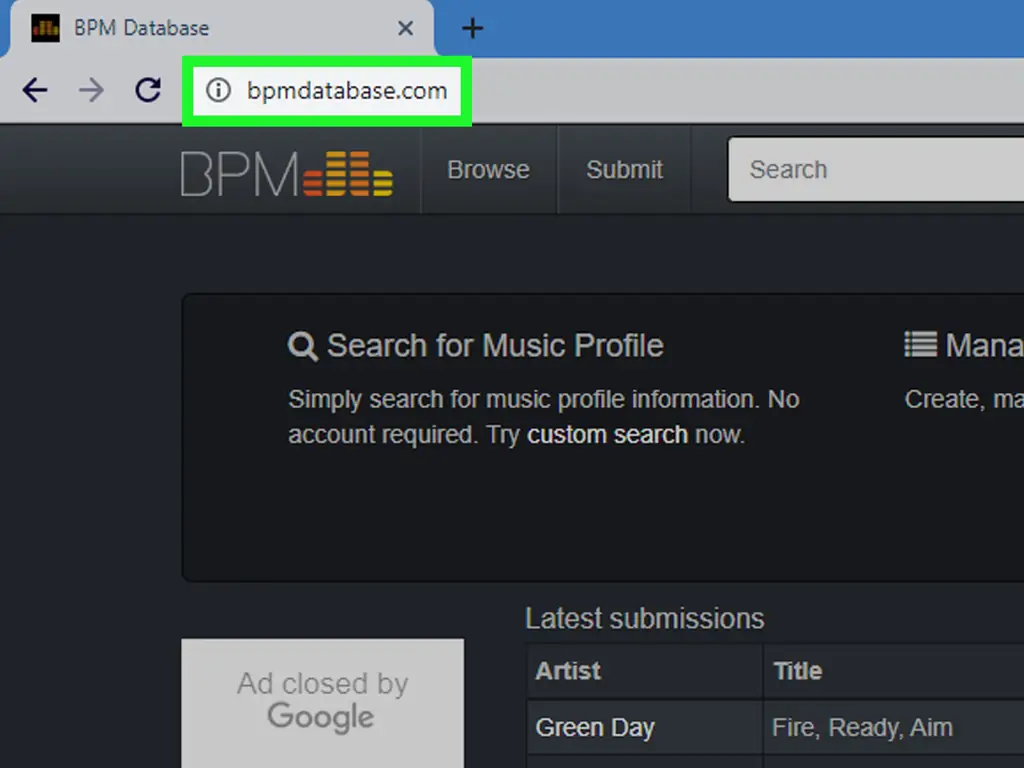Follow the custom search link
This screenshot has width=1024, height=768.
coord(607,435)
